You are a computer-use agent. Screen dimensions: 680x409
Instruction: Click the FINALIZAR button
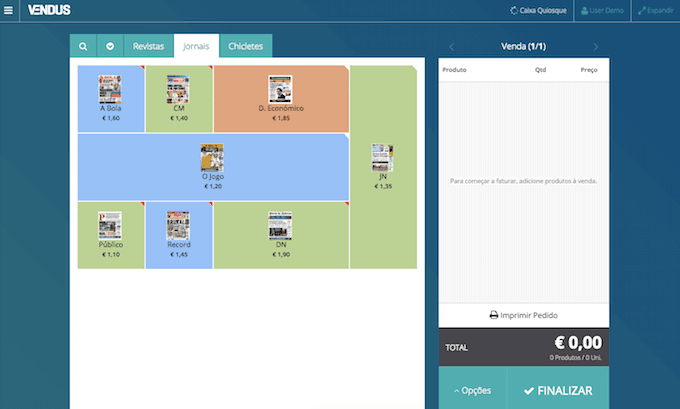(558, 390)
